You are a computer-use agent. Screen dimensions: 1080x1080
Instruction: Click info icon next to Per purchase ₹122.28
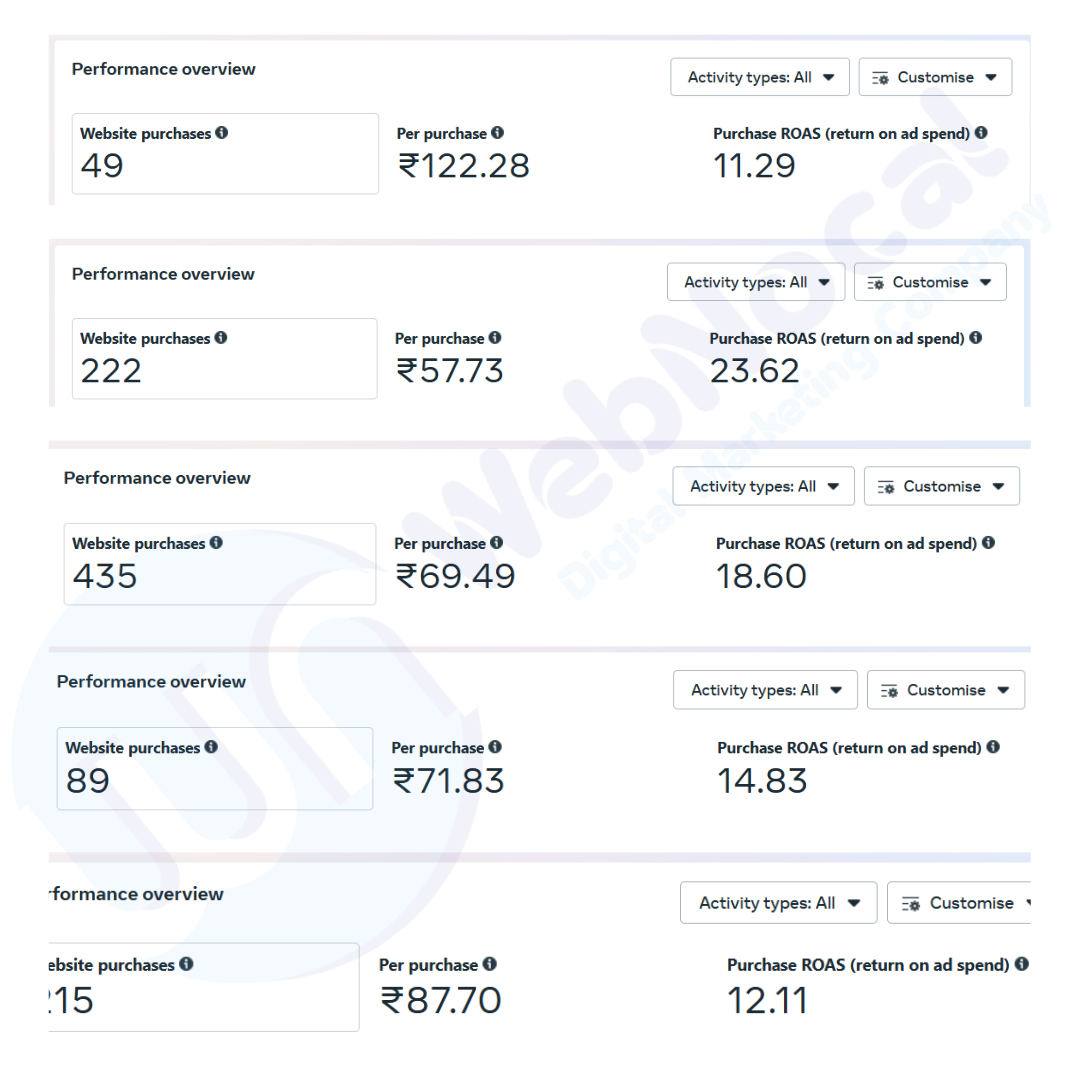[x=498, y=133]
